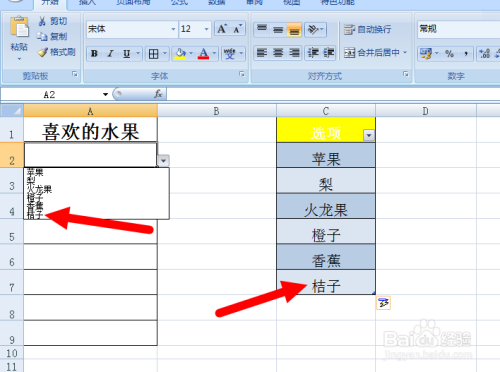Select column C header

click(x=326, y=111)
